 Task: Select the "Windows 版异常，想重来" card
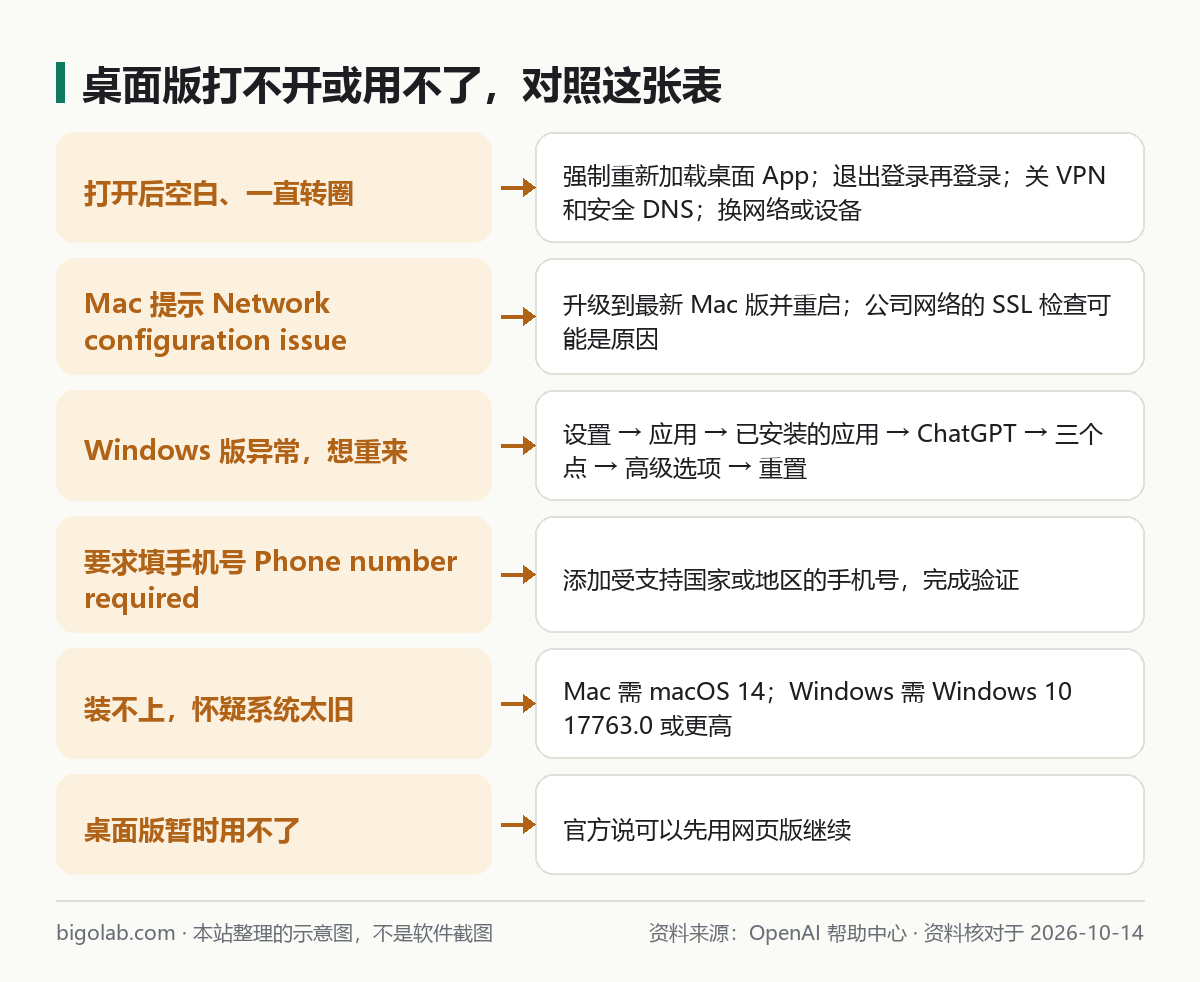point(274,445)
